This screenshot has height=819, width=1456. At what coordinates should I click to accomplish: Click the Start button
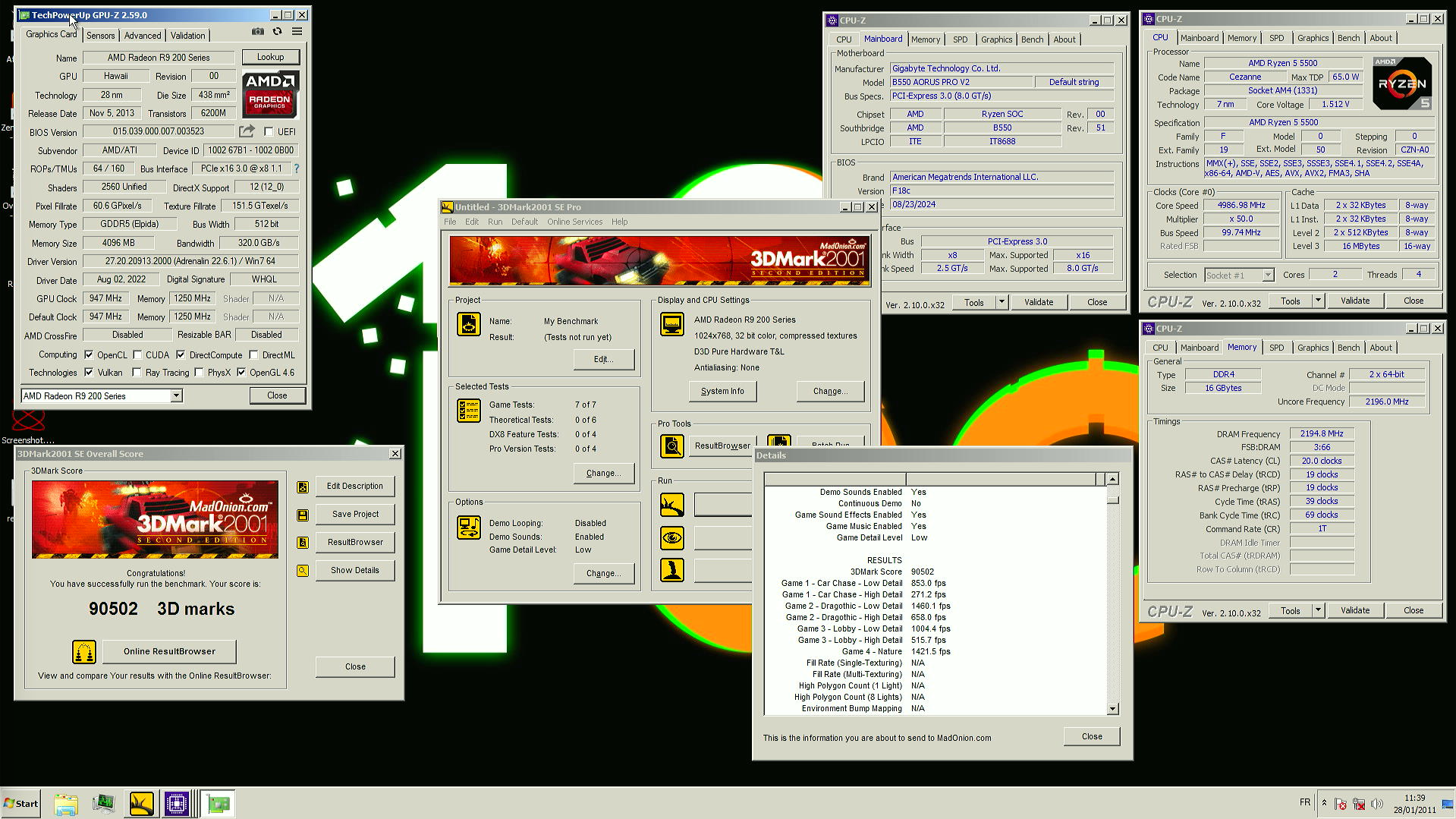[21, 804]
